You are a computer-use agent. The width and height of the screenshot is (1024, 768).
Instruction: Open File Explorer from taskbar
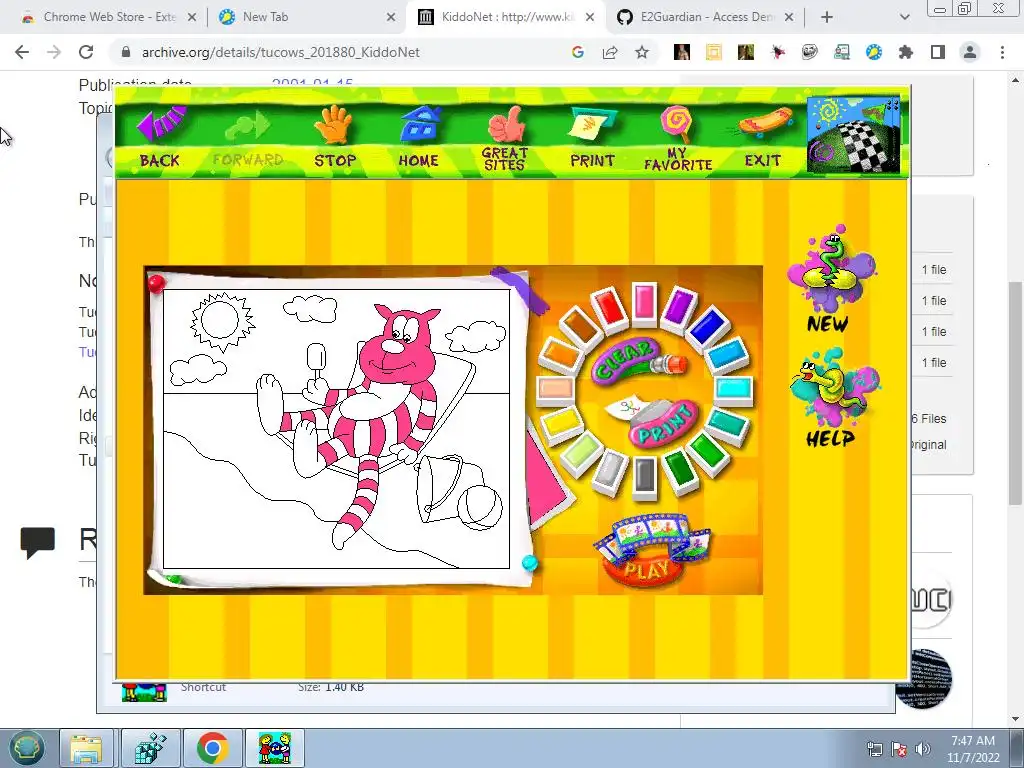[86, 748]
